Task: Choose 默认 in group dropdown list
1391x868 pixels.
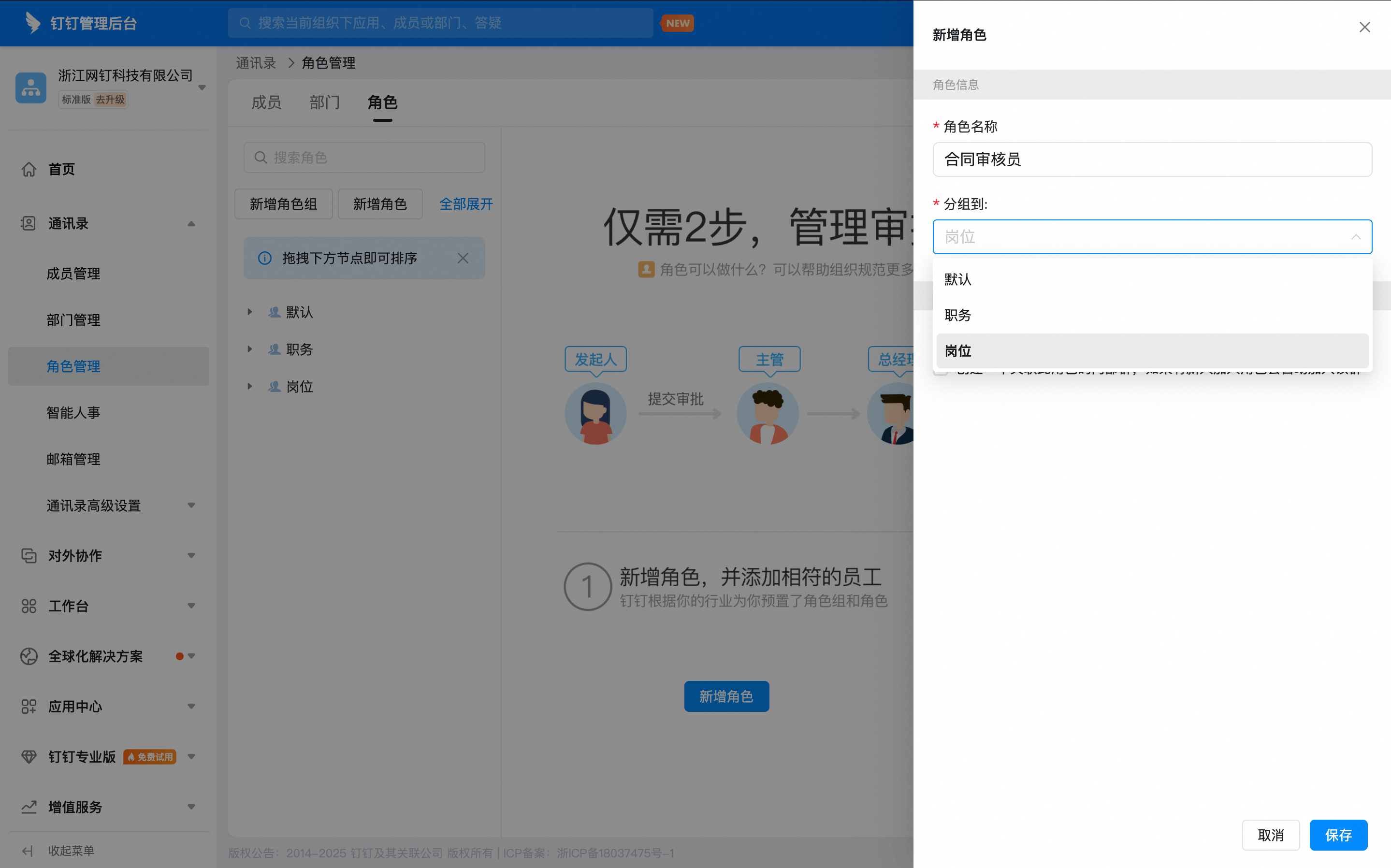Action: 1152,279
